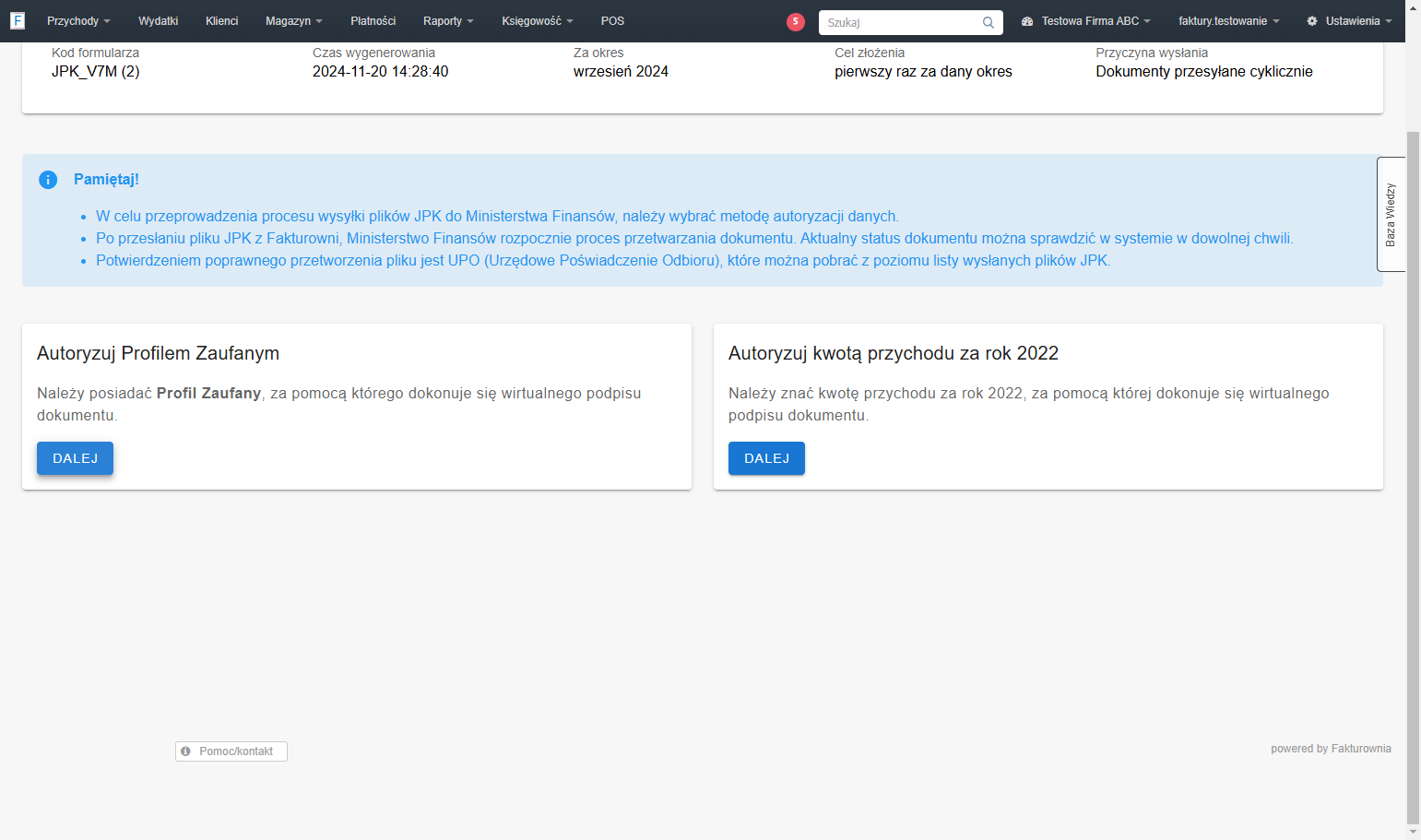The image size is (1421, 840).
Task: Open the Księgowość dropdown menu
Action: [538, 21]
